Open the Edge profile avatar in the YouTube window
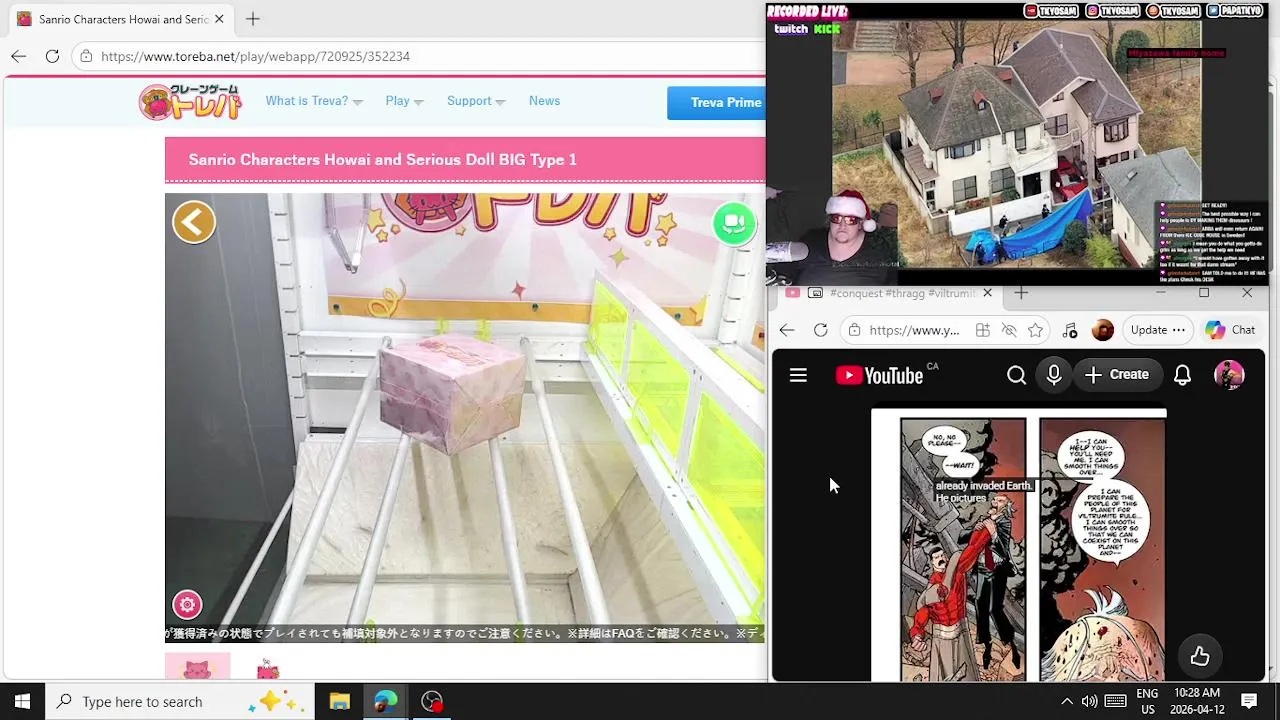Image resolution: width=1280 pixels, height=720 pixels. click(1103, 330)
